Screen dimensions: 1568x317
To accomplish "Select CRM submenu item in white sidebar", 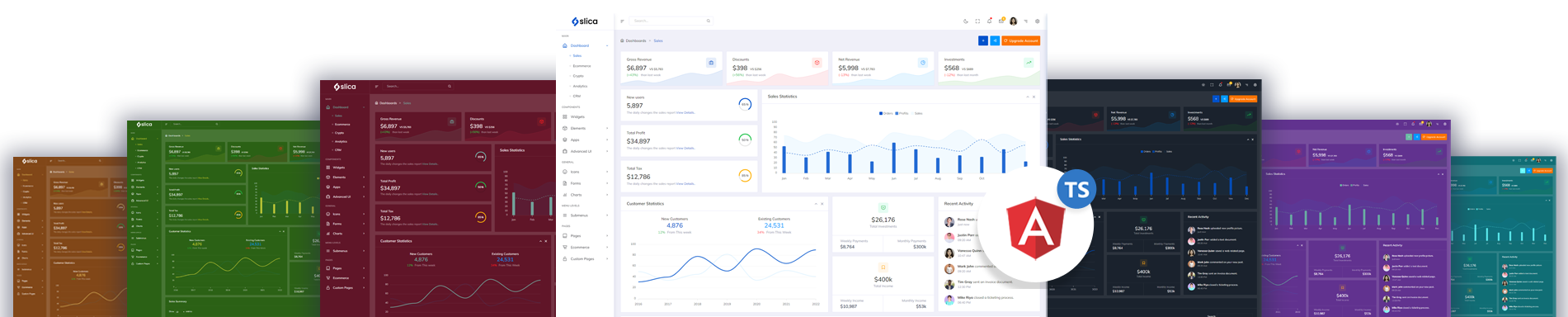I will click(577, 96).
